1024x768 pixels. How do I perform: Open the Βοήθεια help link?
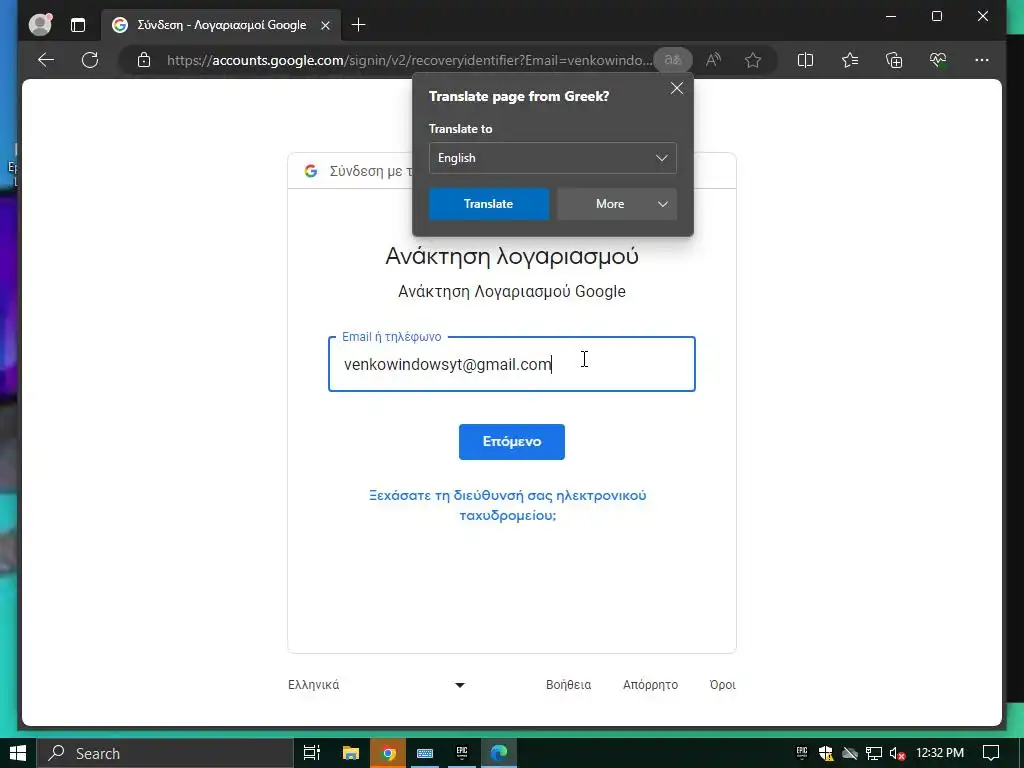[x=568, y=684]
